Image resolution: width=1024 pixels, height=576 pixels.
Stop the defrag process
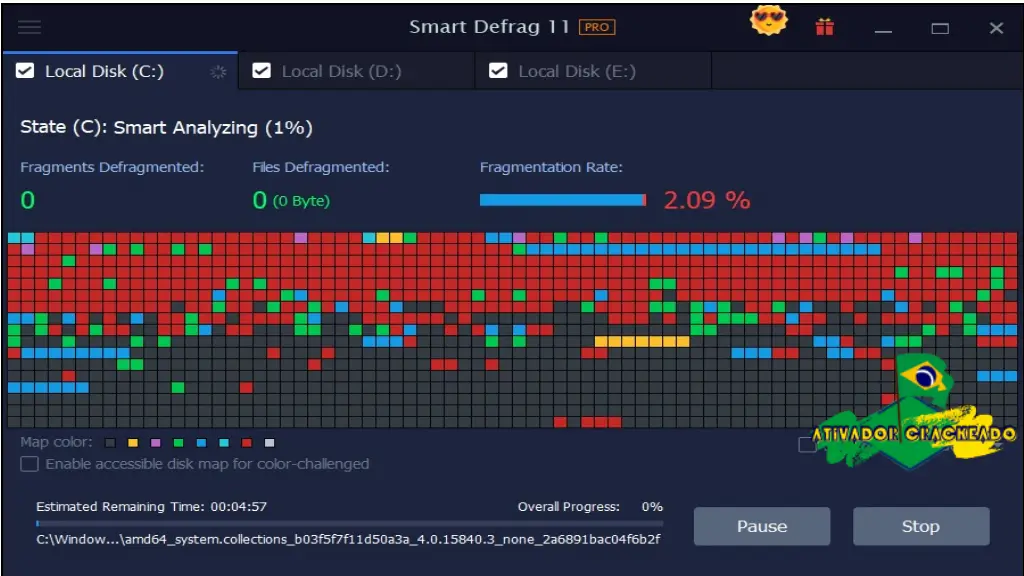[921, 526]
